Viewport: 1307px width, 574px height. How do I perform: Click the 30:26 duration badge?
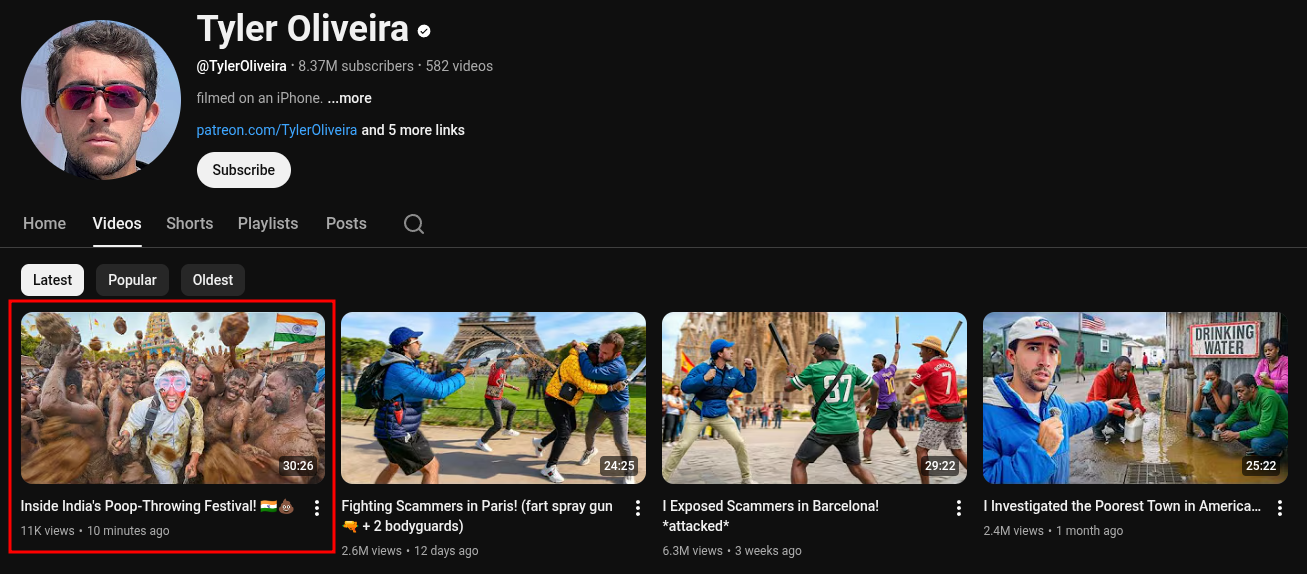pos(298,466)
